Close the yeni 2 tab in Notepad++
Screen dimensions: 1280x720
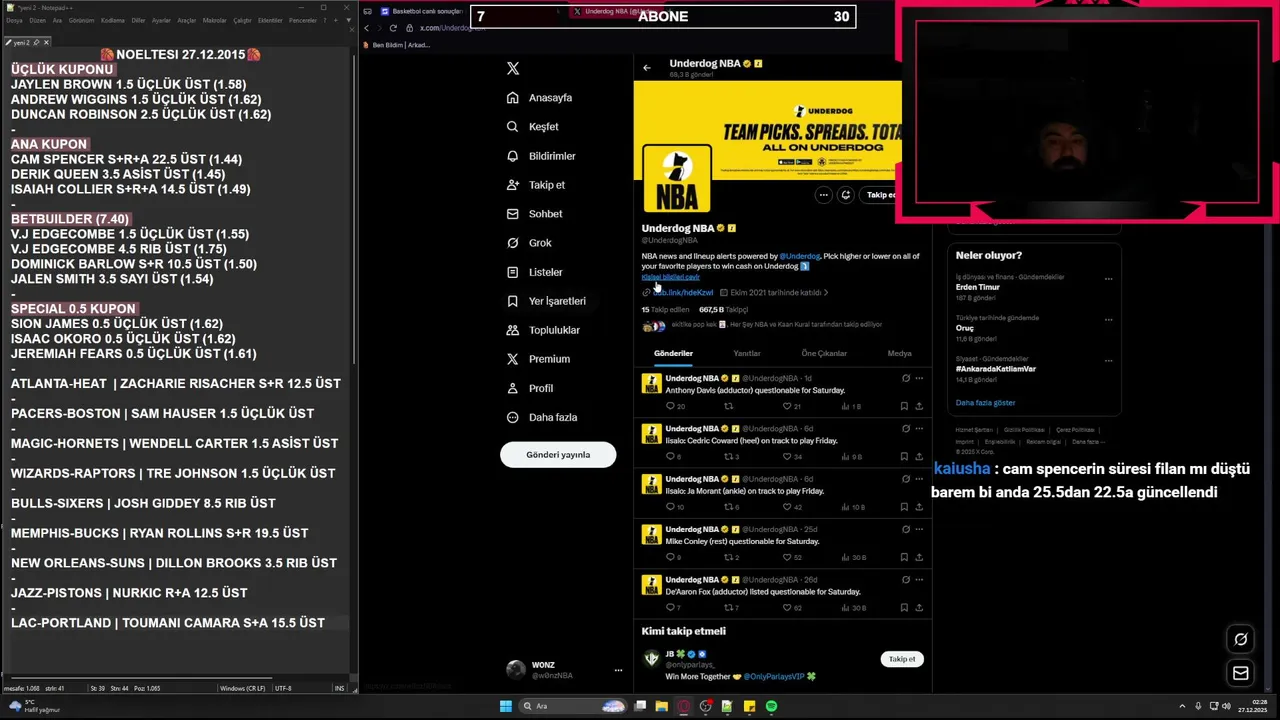[x=46, y=42]
